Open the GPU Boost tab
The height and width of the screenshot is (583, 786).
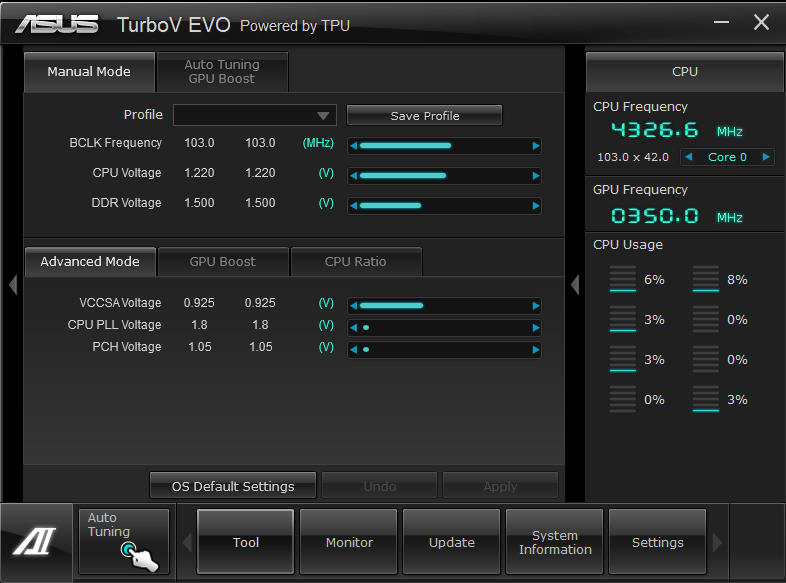[x=223, y=262]
